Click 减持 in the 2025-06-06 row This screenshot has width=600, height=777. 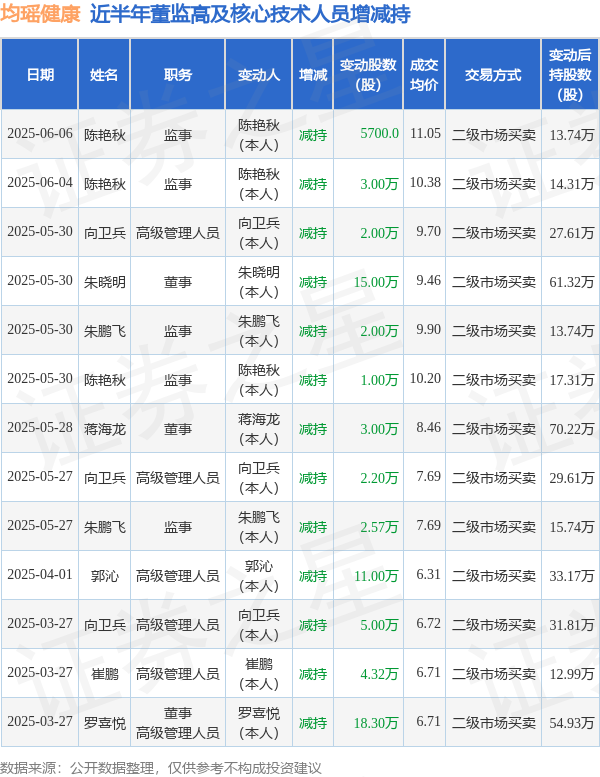[313, 135]
